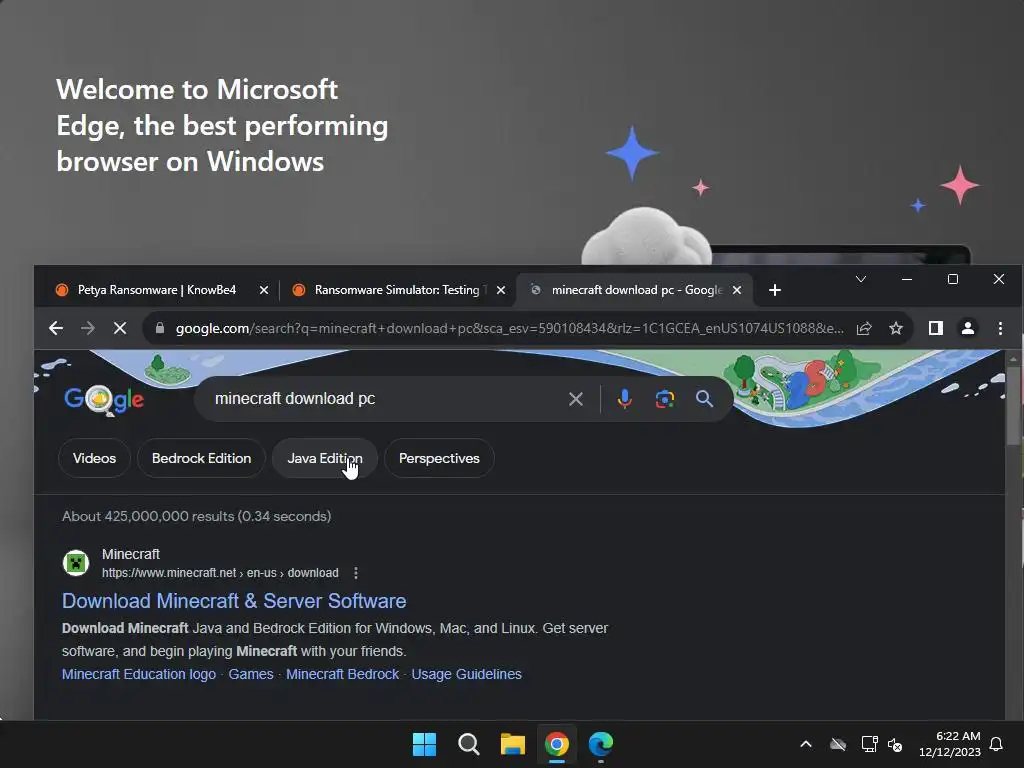Open the tab search chevron

(x=861, y=280)
